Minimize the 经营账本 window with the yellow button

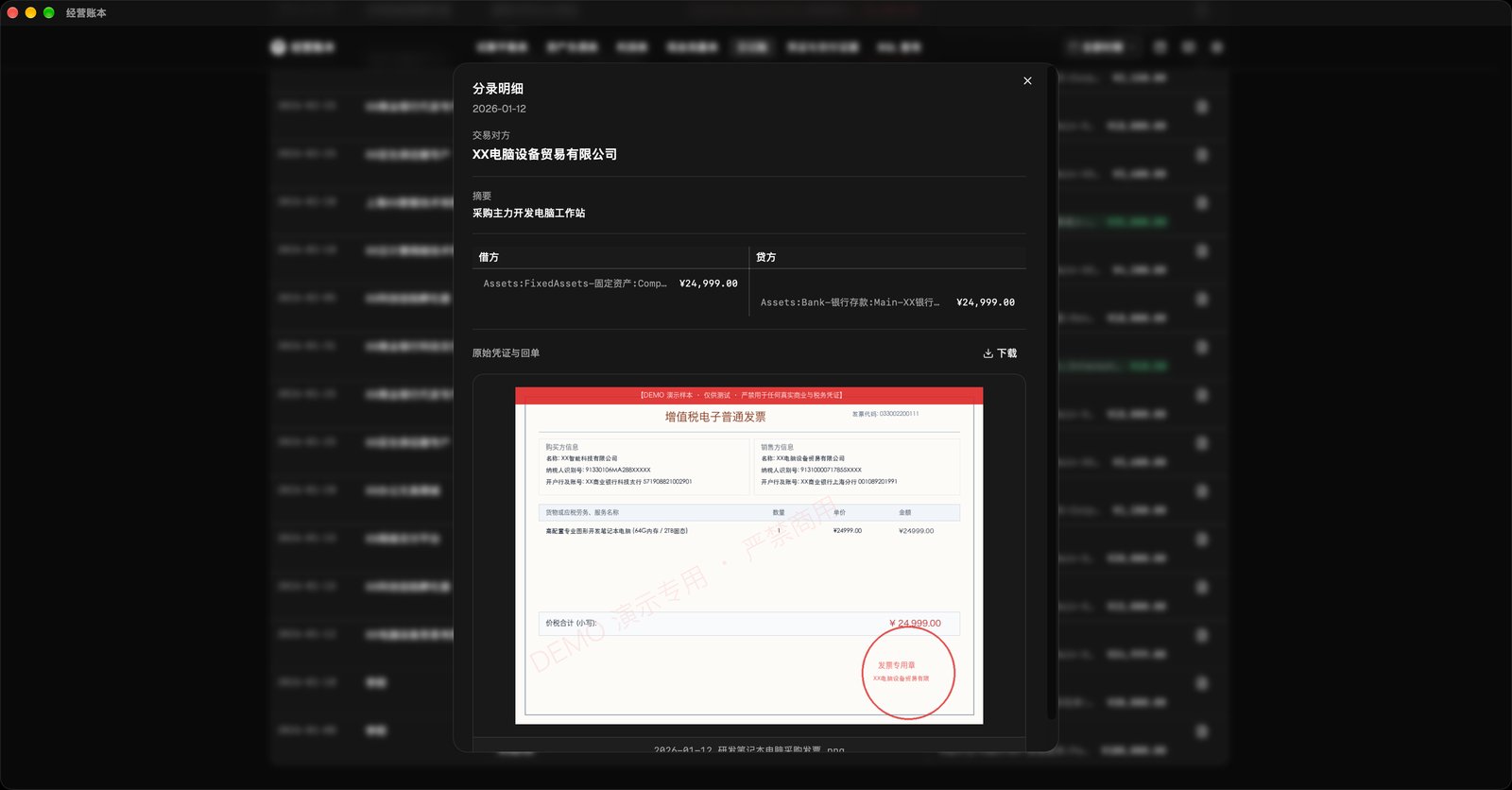click(30, 13)
